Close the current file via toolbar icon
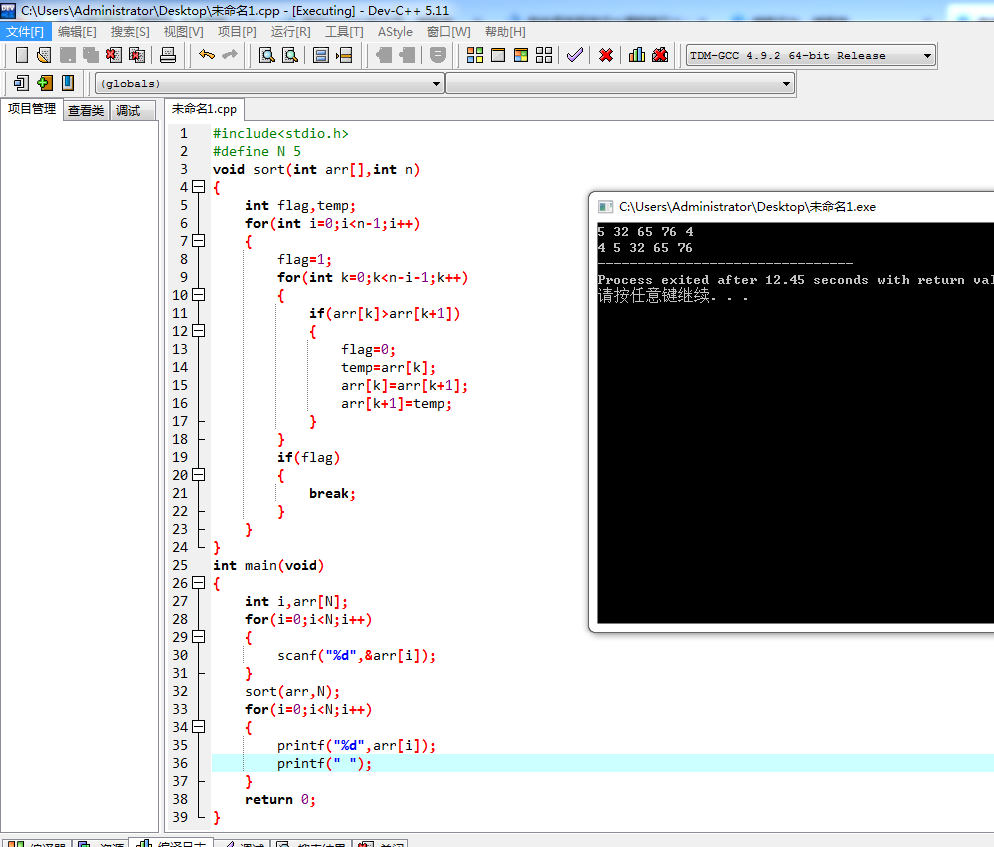 pyautogui.click(x=113, y=55)
